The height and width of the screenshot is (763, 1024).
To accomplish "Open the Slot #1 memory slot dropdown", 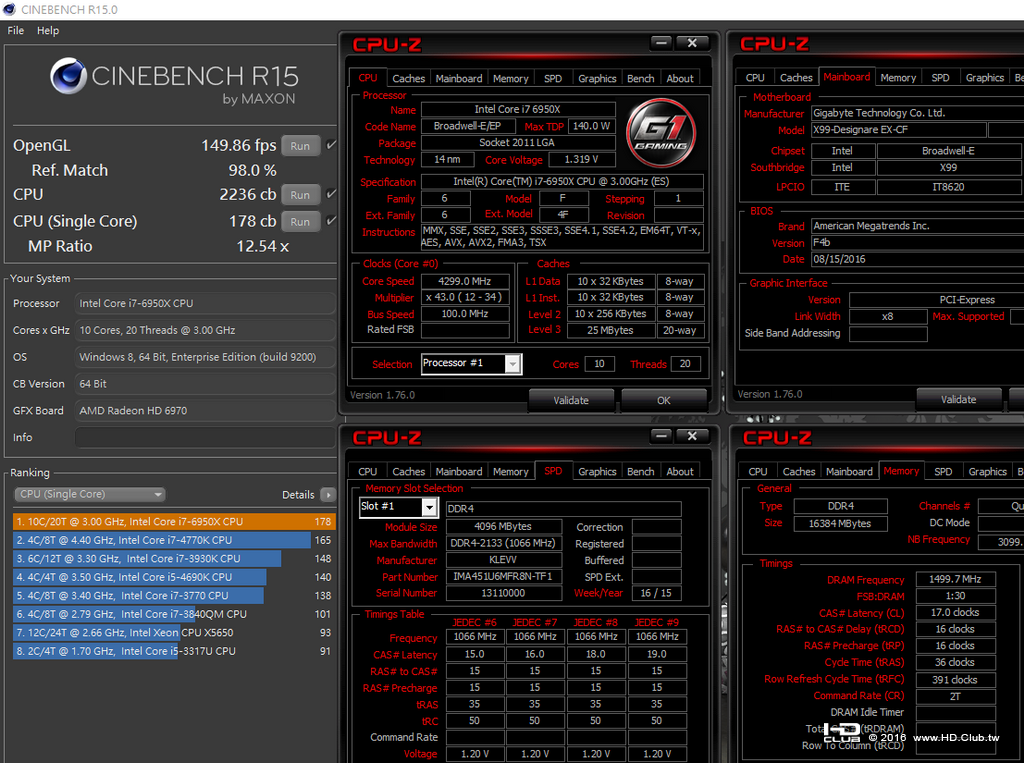I will point(398,507).
